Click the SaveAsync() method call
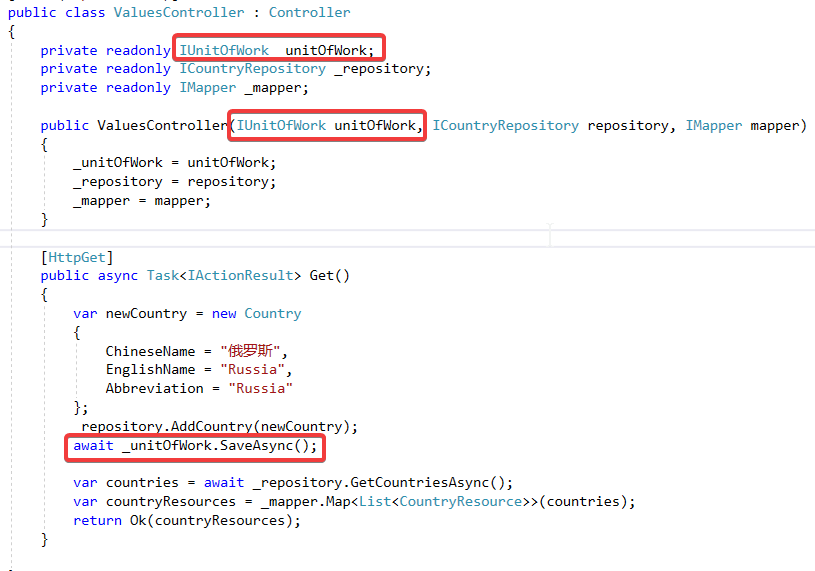The image size is (815, 571). pyautogui.click(x=265, y=446)
